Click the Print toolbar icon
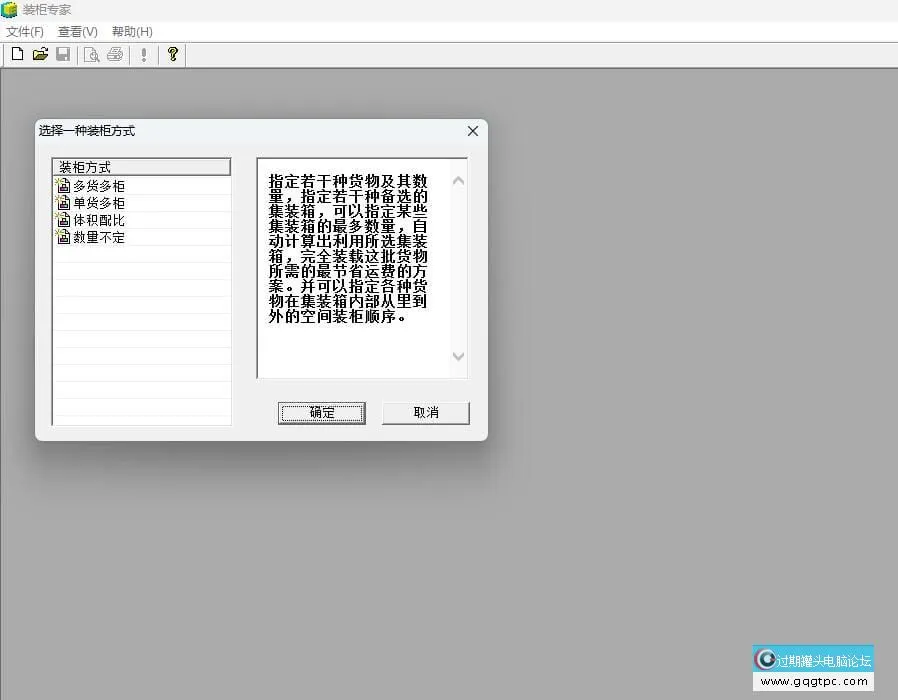 click(x=115, y=54)
